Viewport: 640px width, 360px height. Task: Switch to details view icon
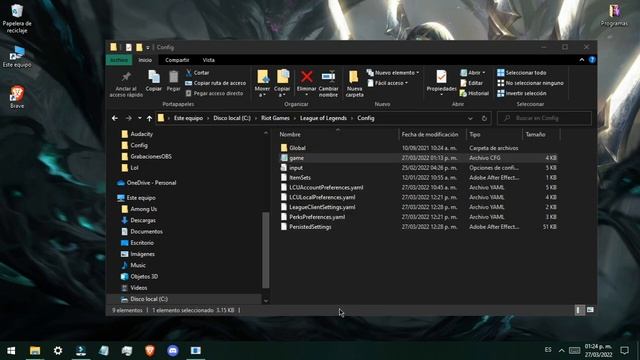(x=578, y=310)
